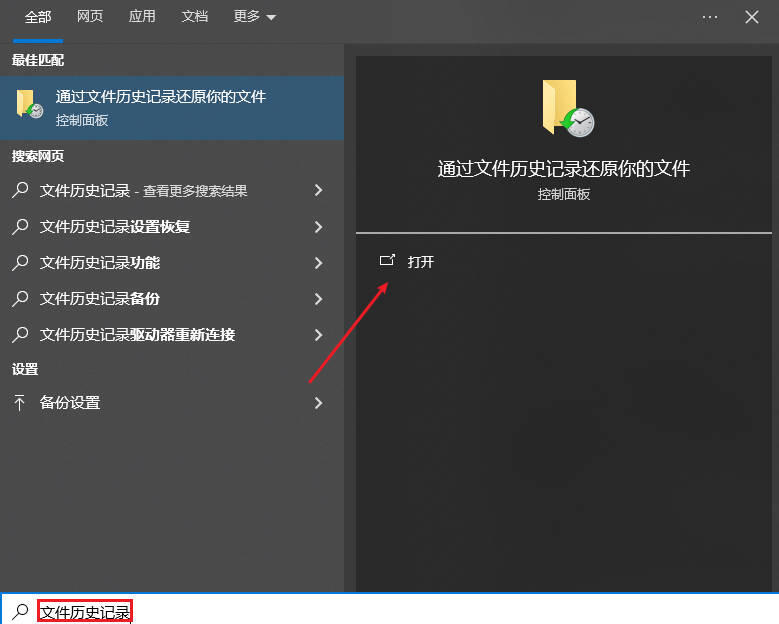Screen dimensions: 779x624
Task: Click the large File History icon in preview
Action: 568,108
